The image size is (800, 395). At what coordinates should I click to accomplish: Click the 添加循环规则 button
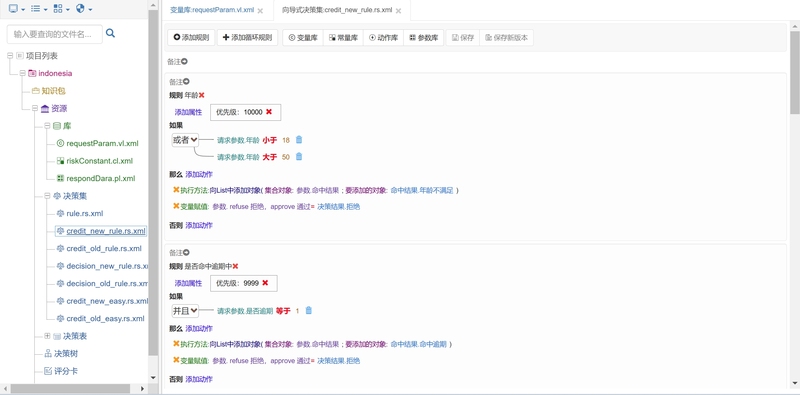(x=247, y=38)
